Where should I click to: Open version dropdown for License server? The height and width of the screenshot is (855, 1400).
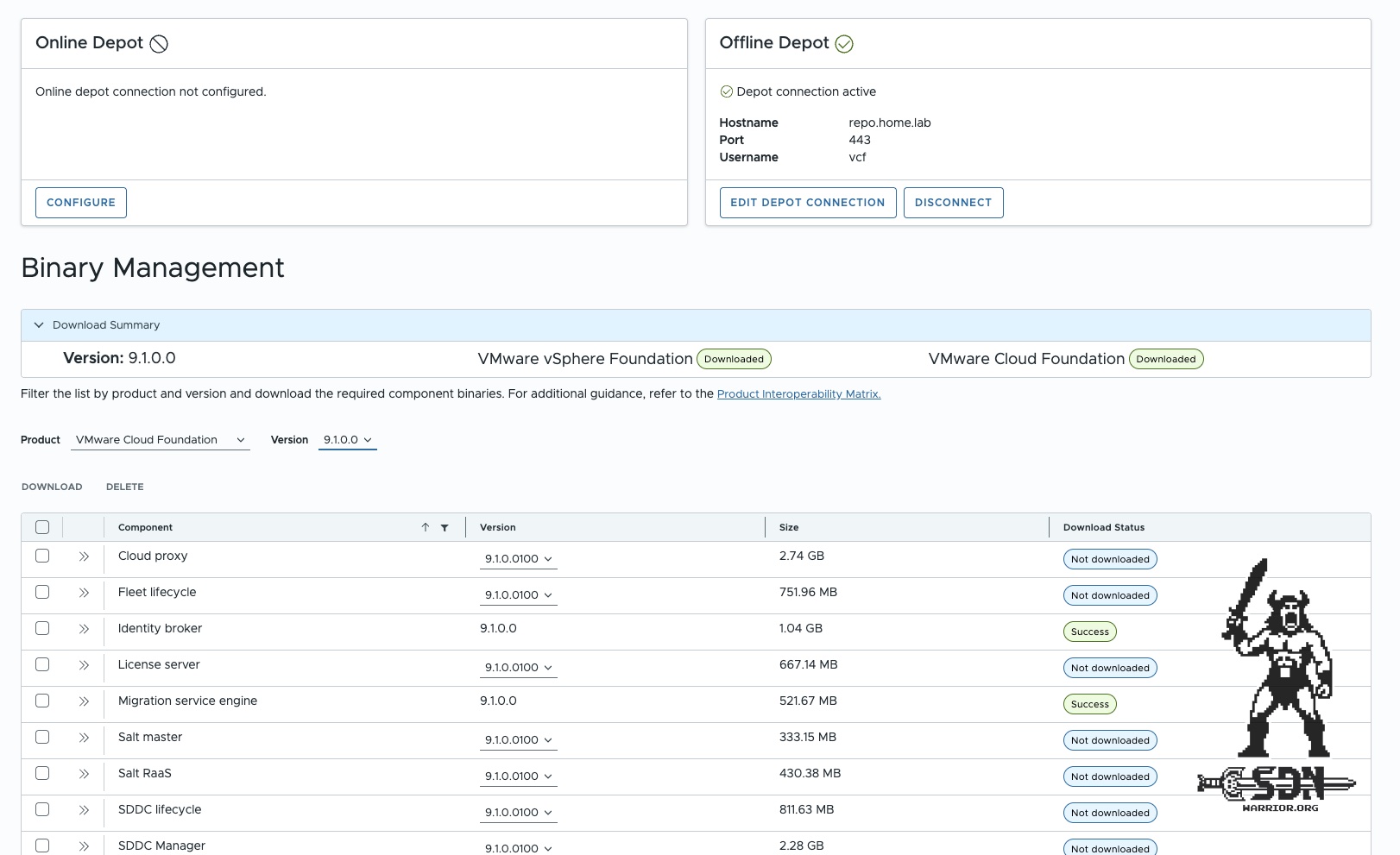[519, 668]
